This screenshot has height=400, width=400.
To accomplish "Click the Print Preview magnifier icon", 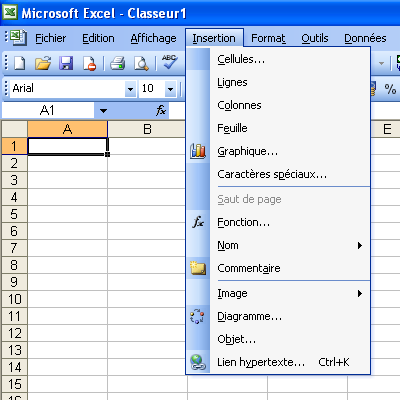I will [x=141, y=63].
